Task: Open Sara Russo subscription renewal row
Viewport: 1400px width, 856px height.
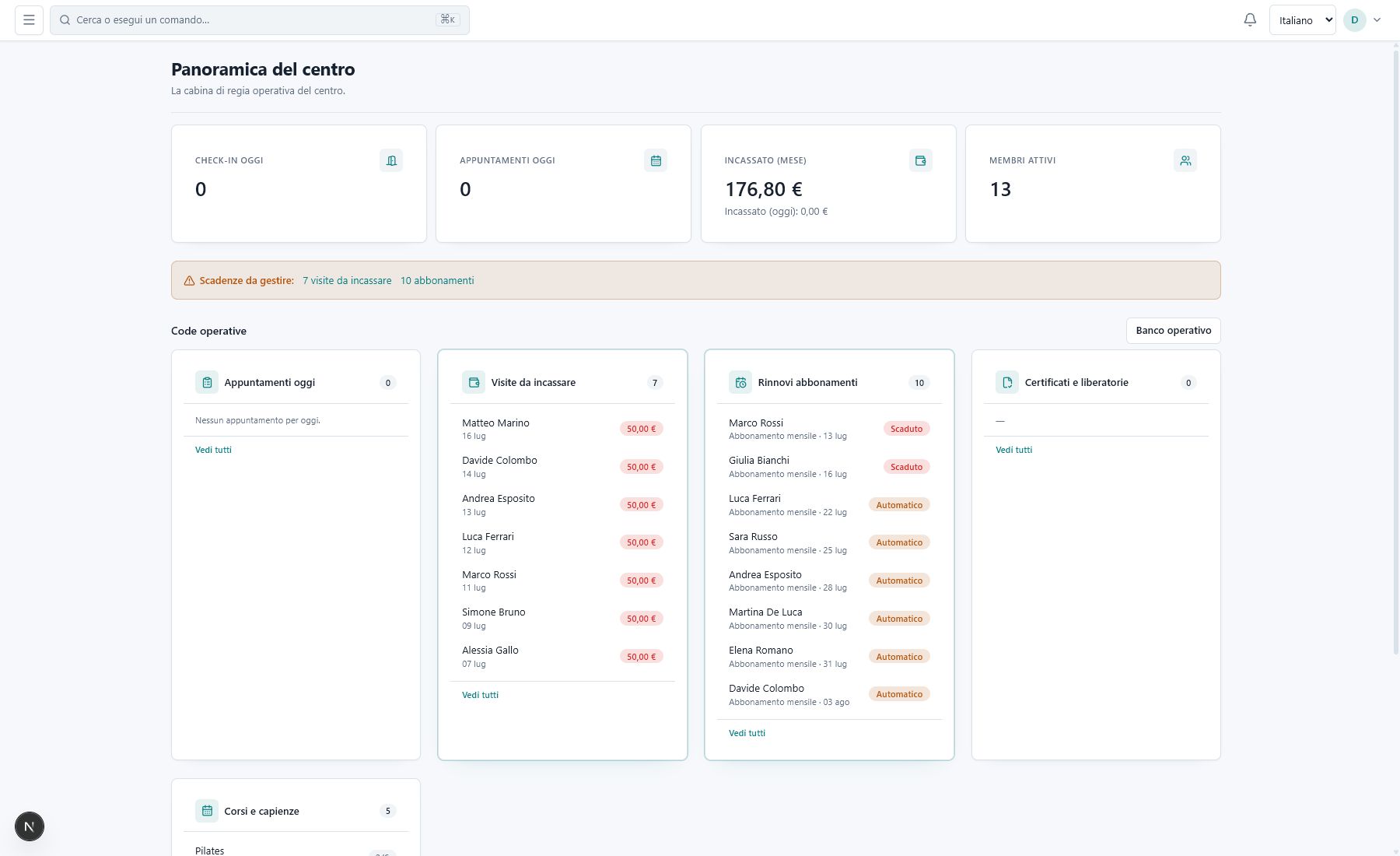Action: (x=829, y=542)
